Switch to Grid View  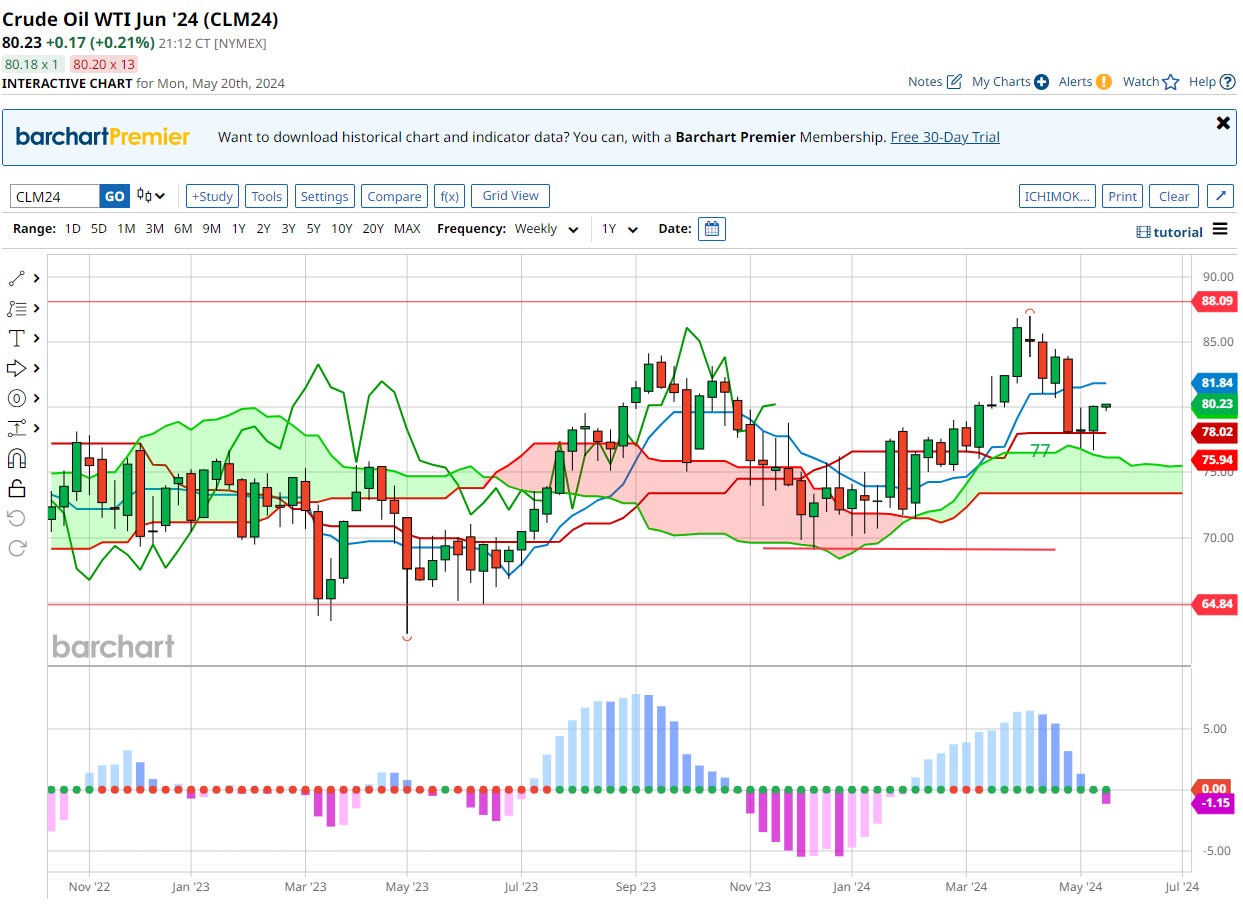(511, 195)
